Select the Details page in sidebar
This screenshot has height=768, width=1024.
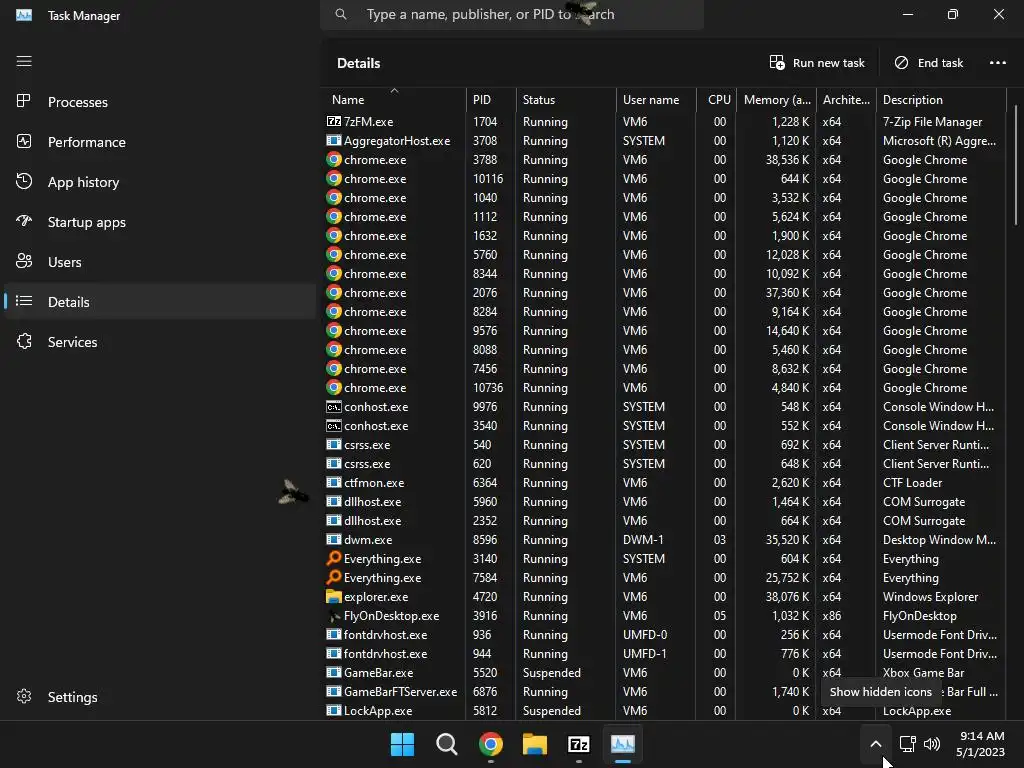(x=160, y=302)
